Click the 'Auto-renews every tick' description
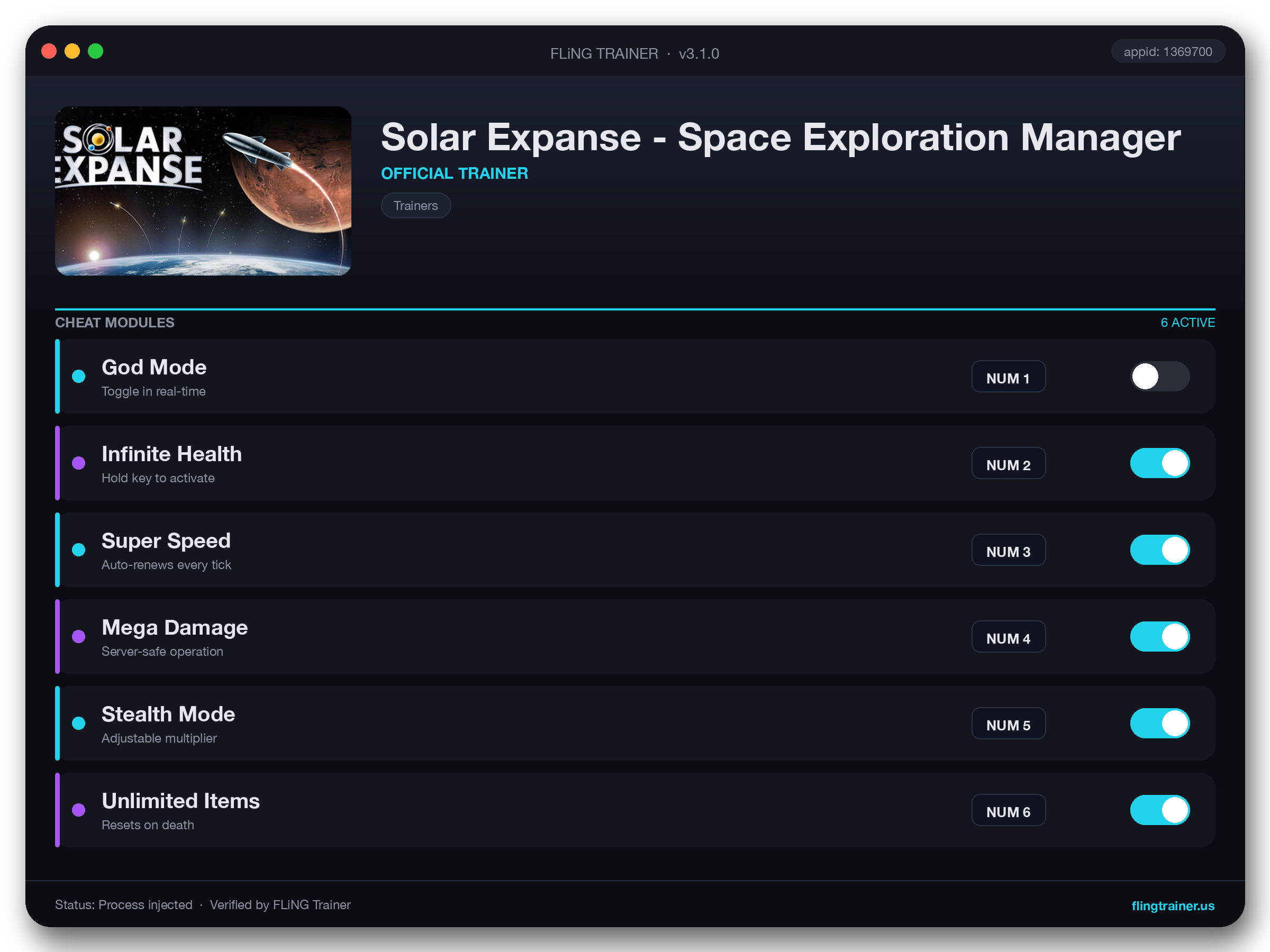This screenshot has width=1270, height=952. [166, 565]
